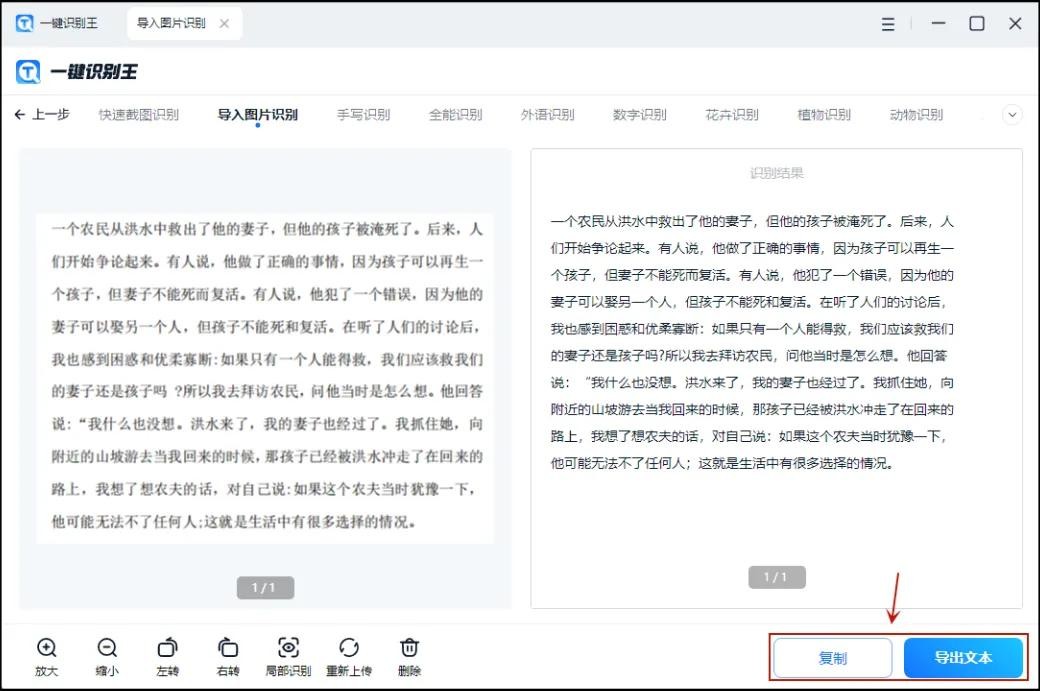Click the 放大 zoom in icon
Screen dimensions: 1040x691
click(x=46, y=648)
